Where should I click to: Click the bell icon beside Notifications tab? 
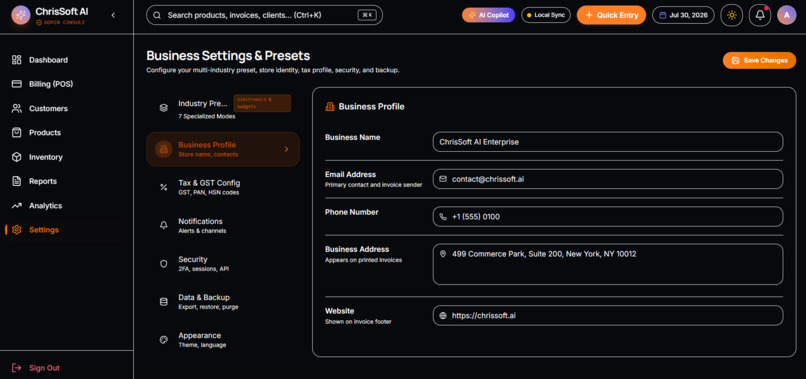point(163,225)
